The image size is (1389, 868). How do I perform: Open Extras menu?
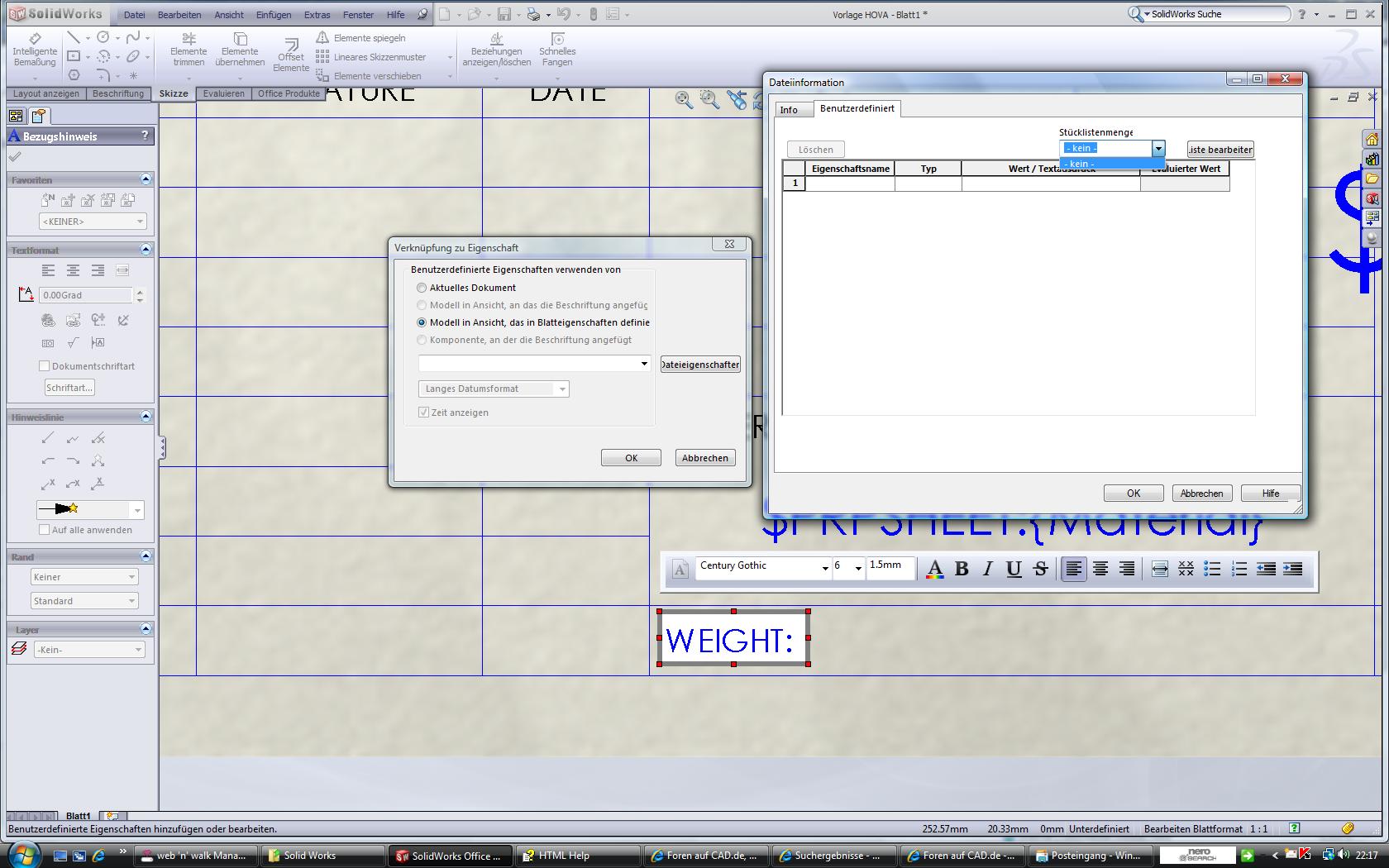317,15
